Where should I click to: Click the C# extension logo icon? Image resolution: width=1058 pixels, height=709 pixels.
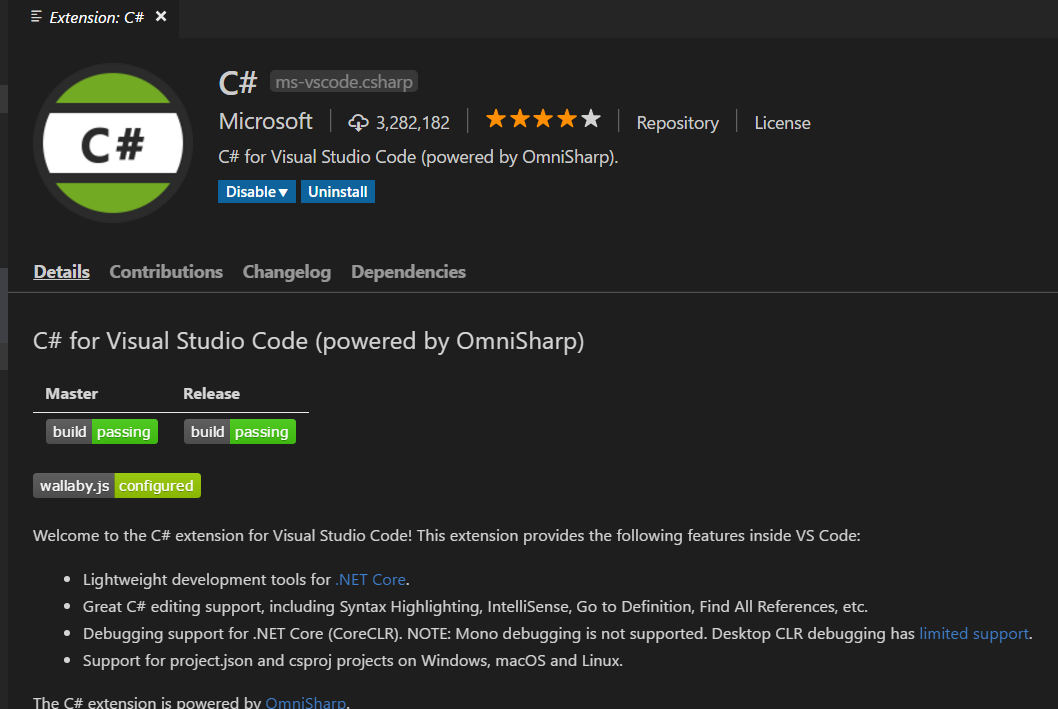113,142
